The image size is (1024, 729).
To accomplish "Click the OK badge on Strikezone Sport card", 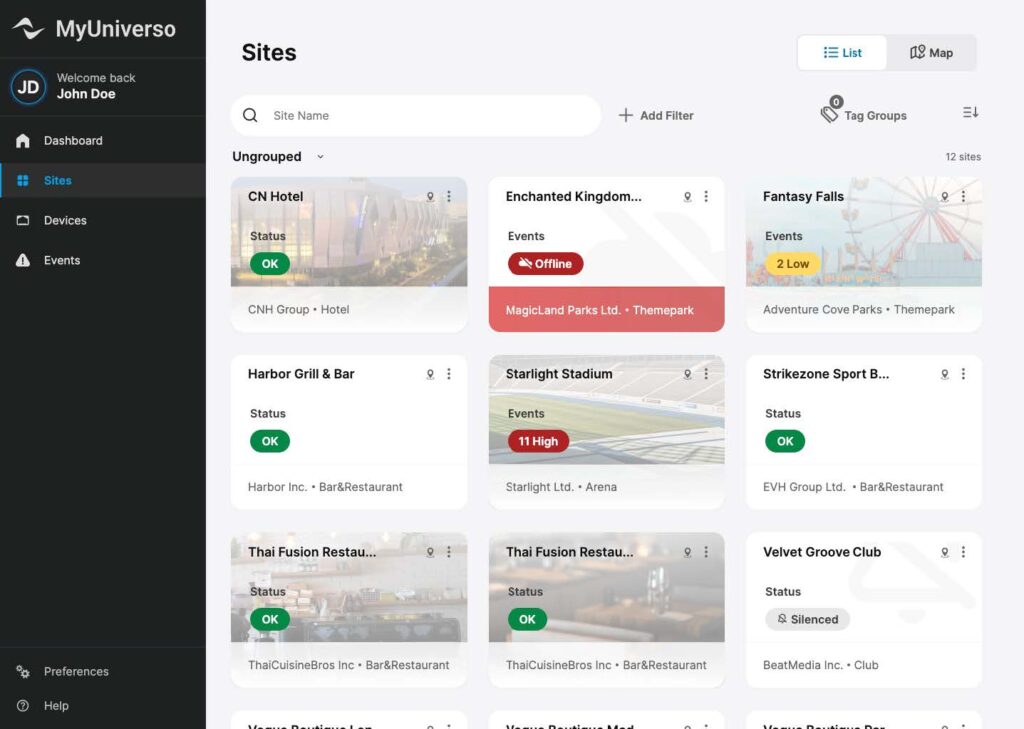I will pyautogui.click(x=785, y=442).
